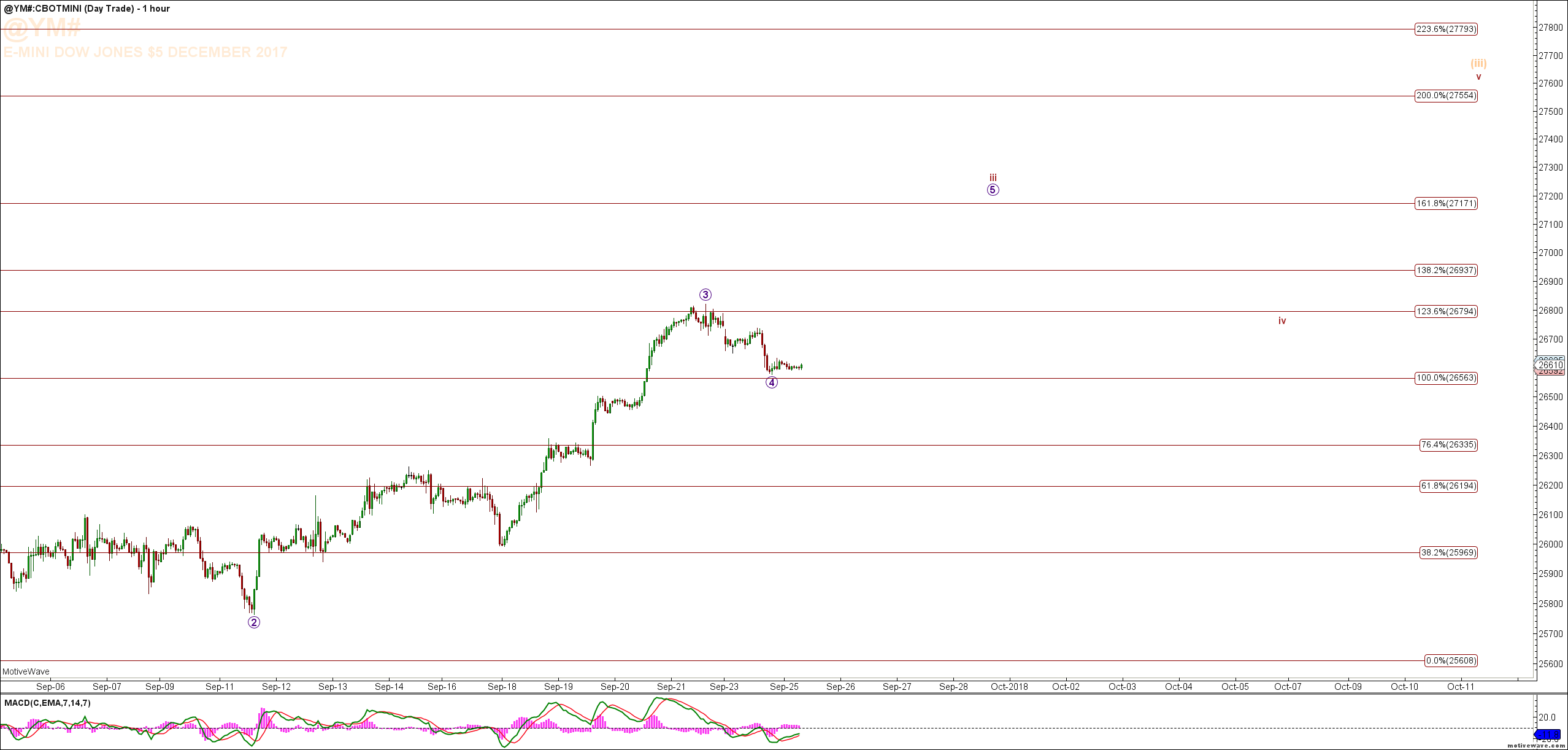Screen dimensions: 1568x750
Task: Select the projected circled wave 5 label
Action: tap(992, 190)
